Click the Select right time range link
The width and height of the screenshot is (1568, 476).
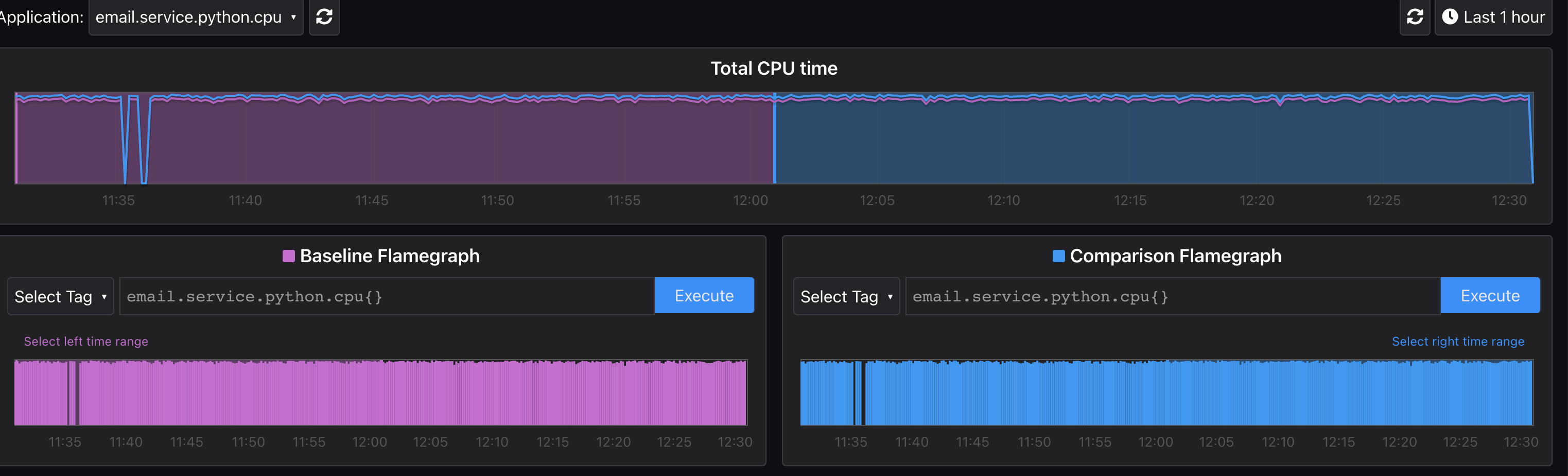[1458, 342]
